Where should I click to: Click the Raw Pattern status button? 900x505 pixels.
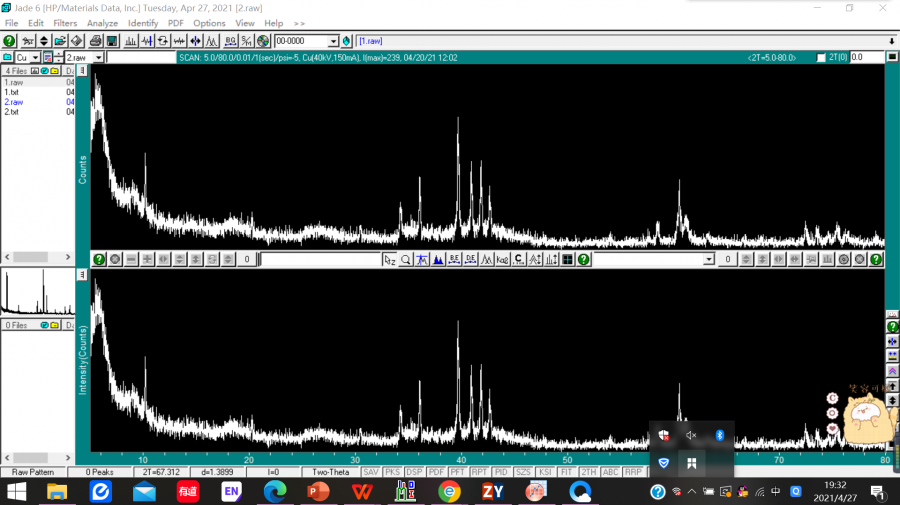coord(33,472)
